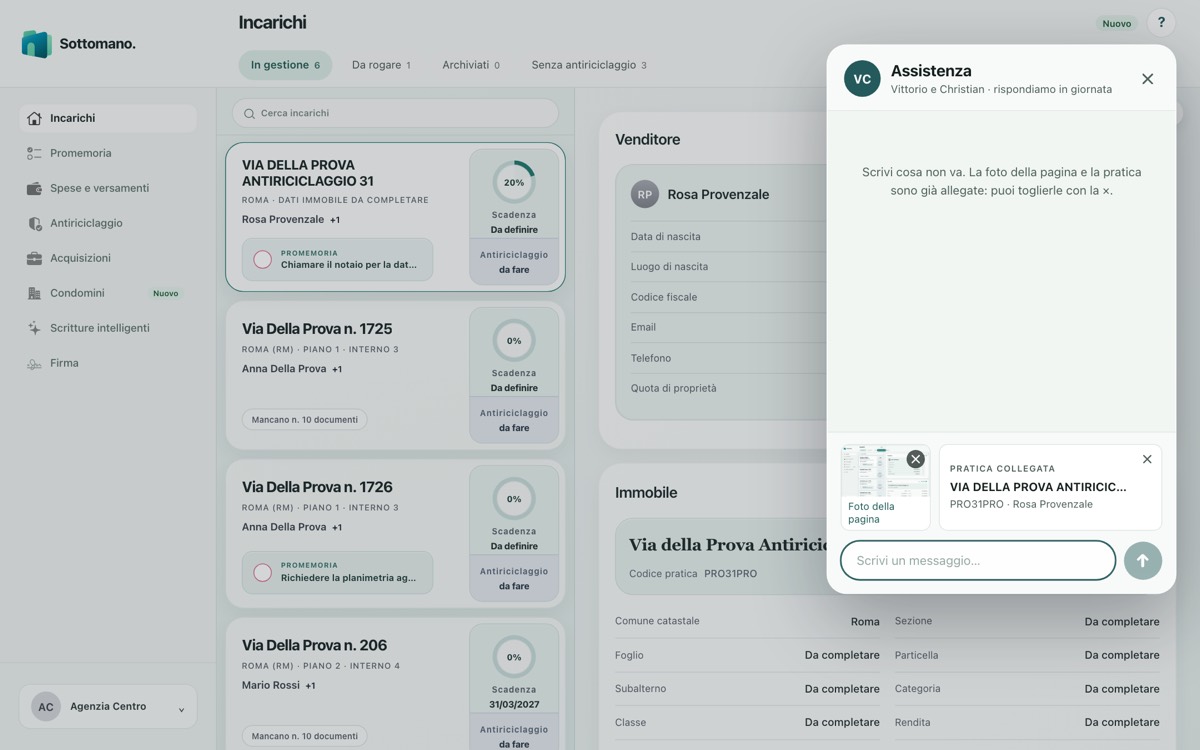
Task: Remove the Foto della pagina attachment
Action: pos(915,459)
